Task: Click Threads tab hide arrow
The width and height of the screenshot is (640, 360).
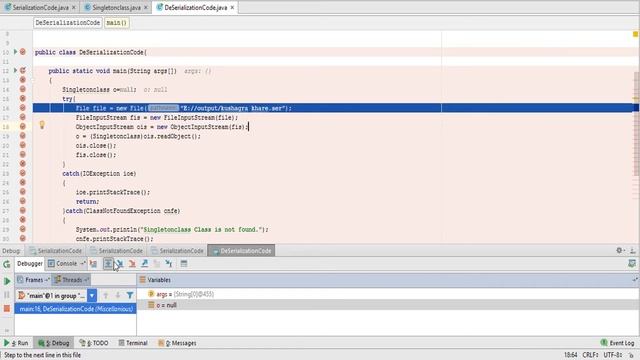Action: coord(86,280)
